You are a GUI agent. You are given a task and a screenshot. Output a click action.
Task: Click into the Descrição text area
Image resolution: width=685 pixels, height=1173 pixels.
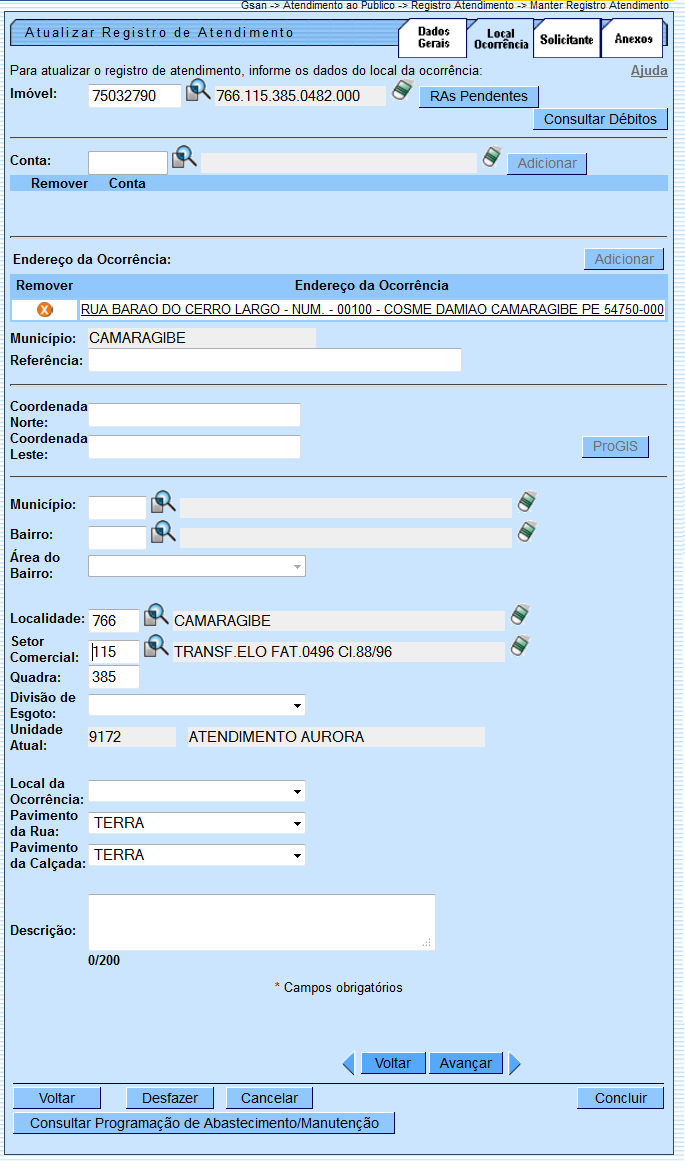261,922
